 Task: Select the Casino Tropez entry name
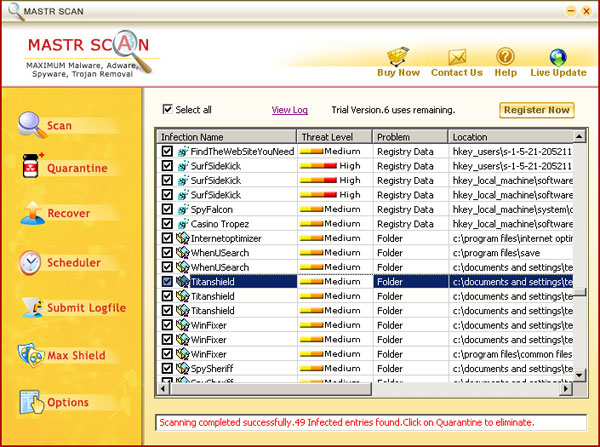220,224
